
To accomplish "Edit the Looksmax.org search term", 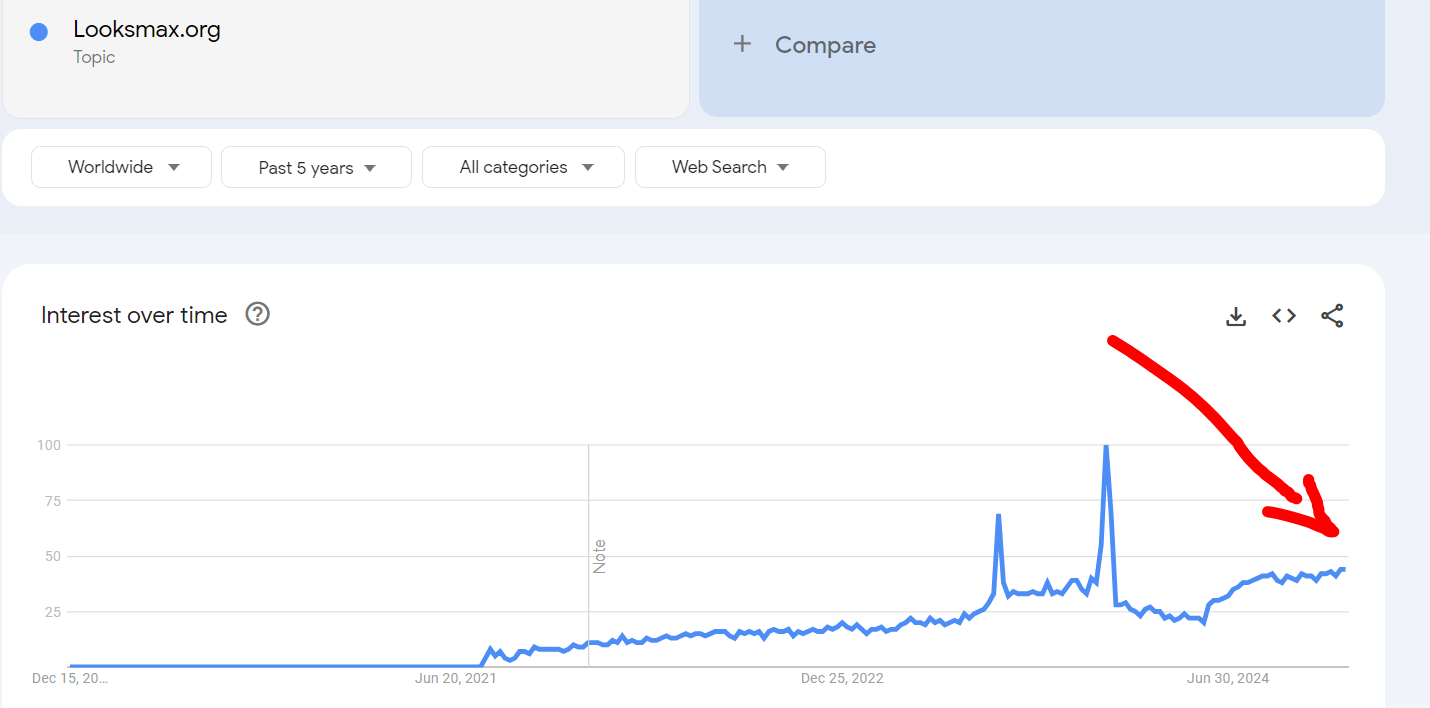I will [x=147, y=30].
